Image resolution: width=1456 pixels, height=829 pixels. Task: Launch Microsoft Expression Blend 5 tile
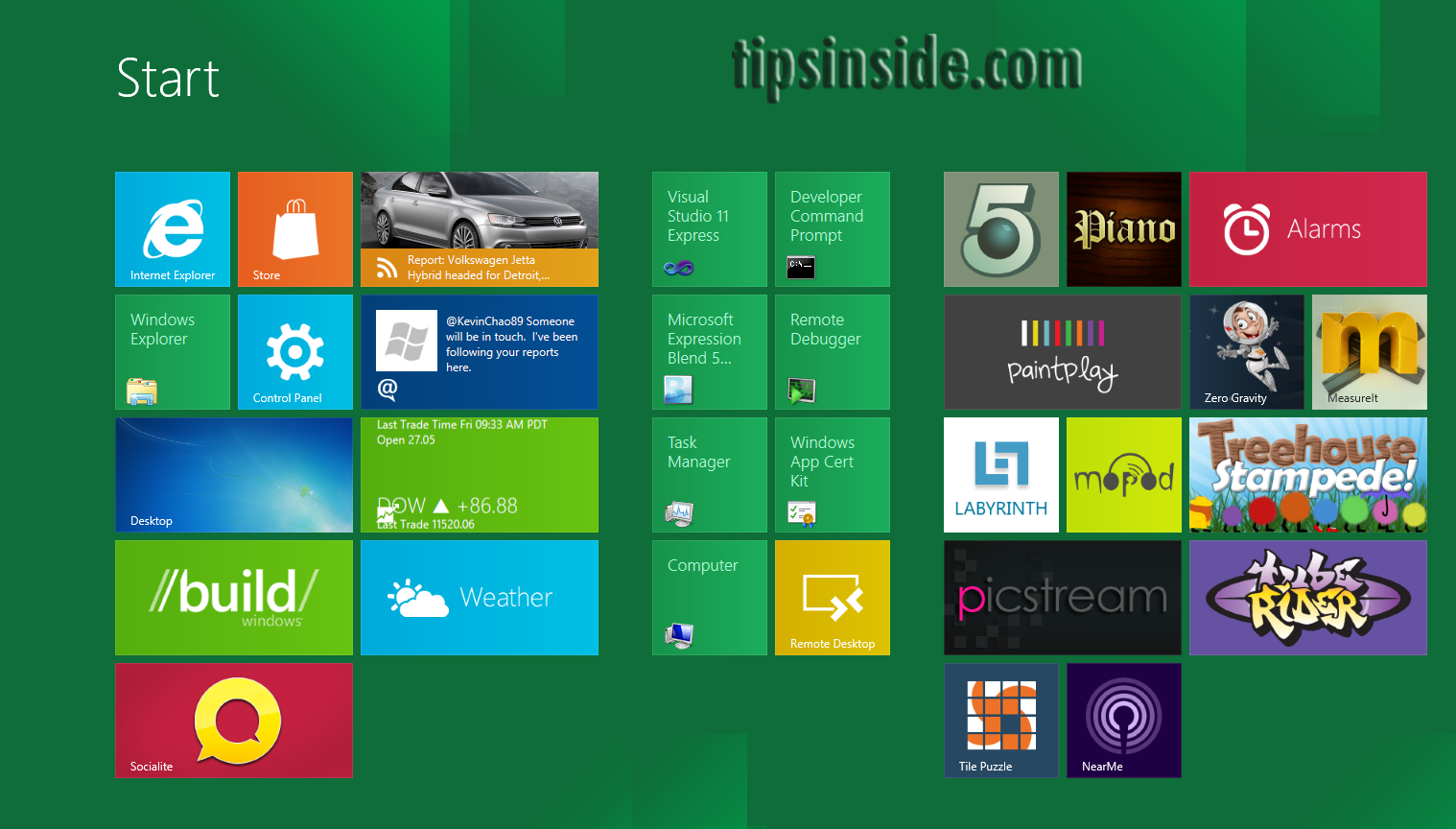coord(710,352)
